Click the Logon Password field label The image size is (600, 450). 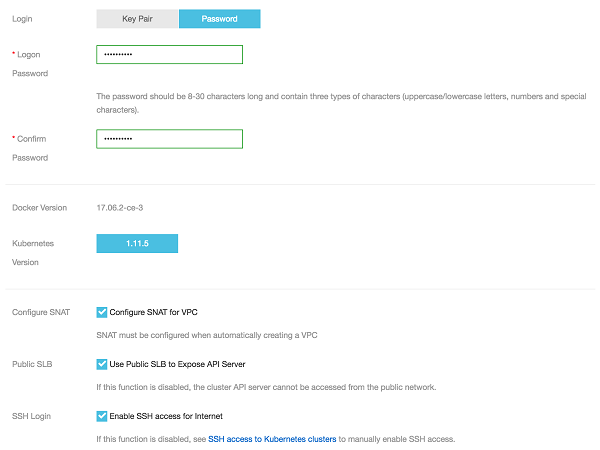click(x=29, y=63)
